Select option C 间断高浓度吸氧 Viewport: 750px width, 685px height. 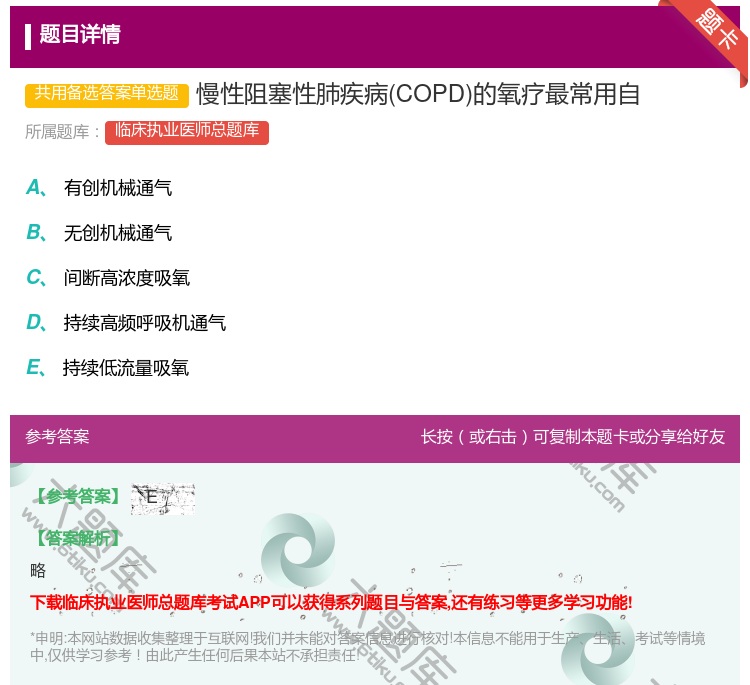click(108, 278)
